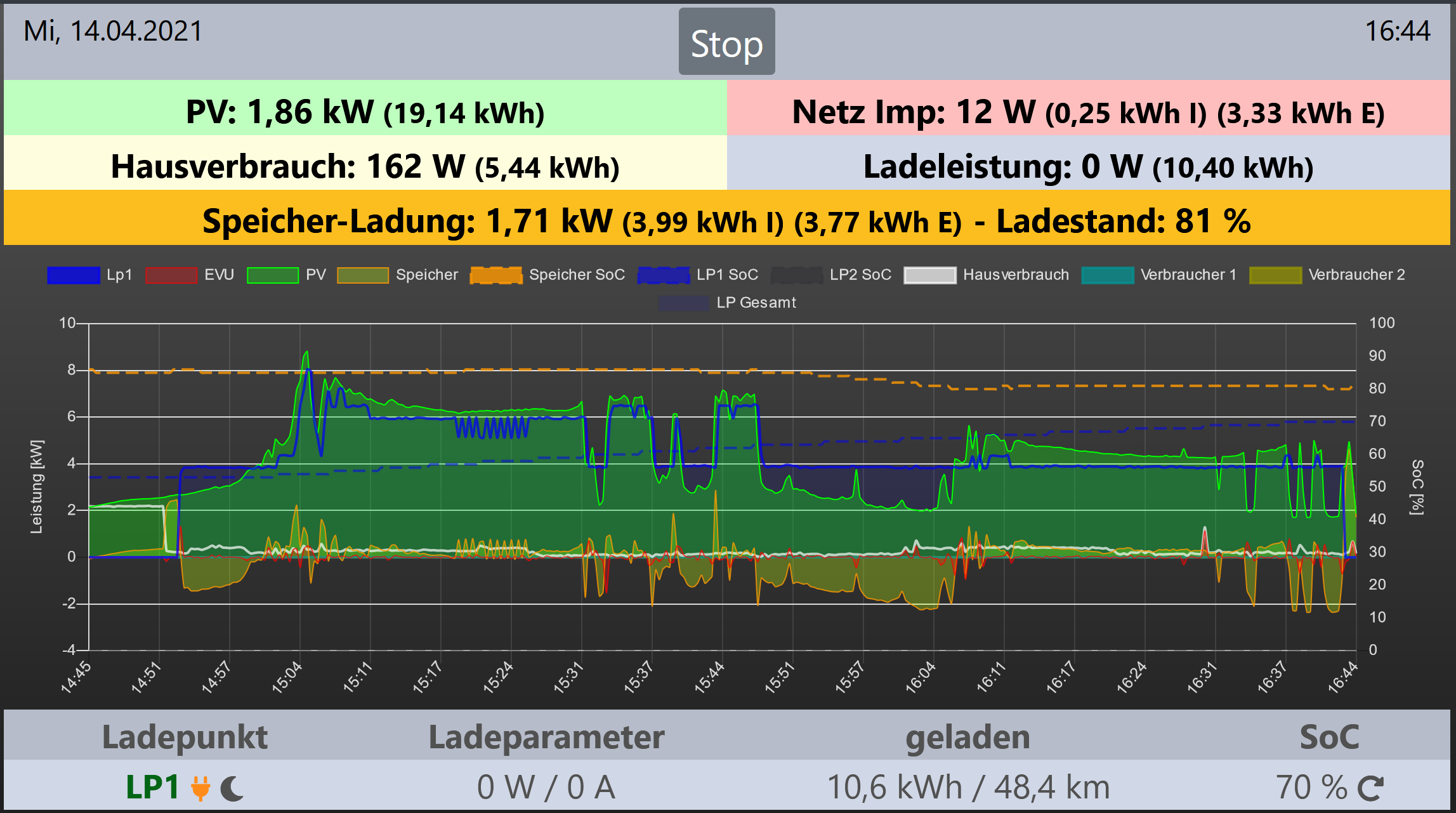Click the green LP1 charge point label
Viewport: 1456px width, 813px height.
click(152, 788)
